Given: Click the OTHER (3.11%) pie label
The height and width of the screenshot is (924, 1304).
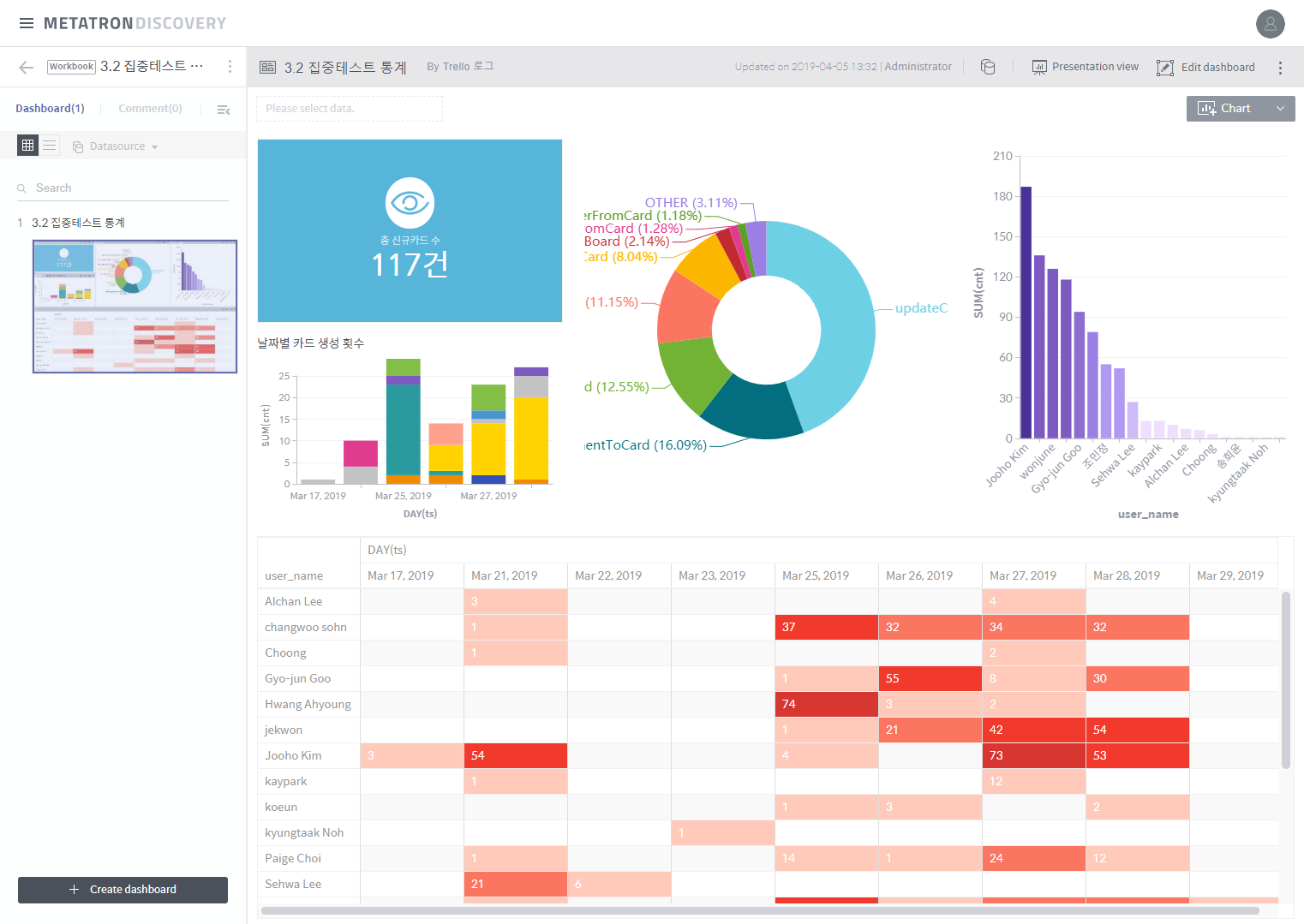Looking at the screenshot, I should [691, 202].
